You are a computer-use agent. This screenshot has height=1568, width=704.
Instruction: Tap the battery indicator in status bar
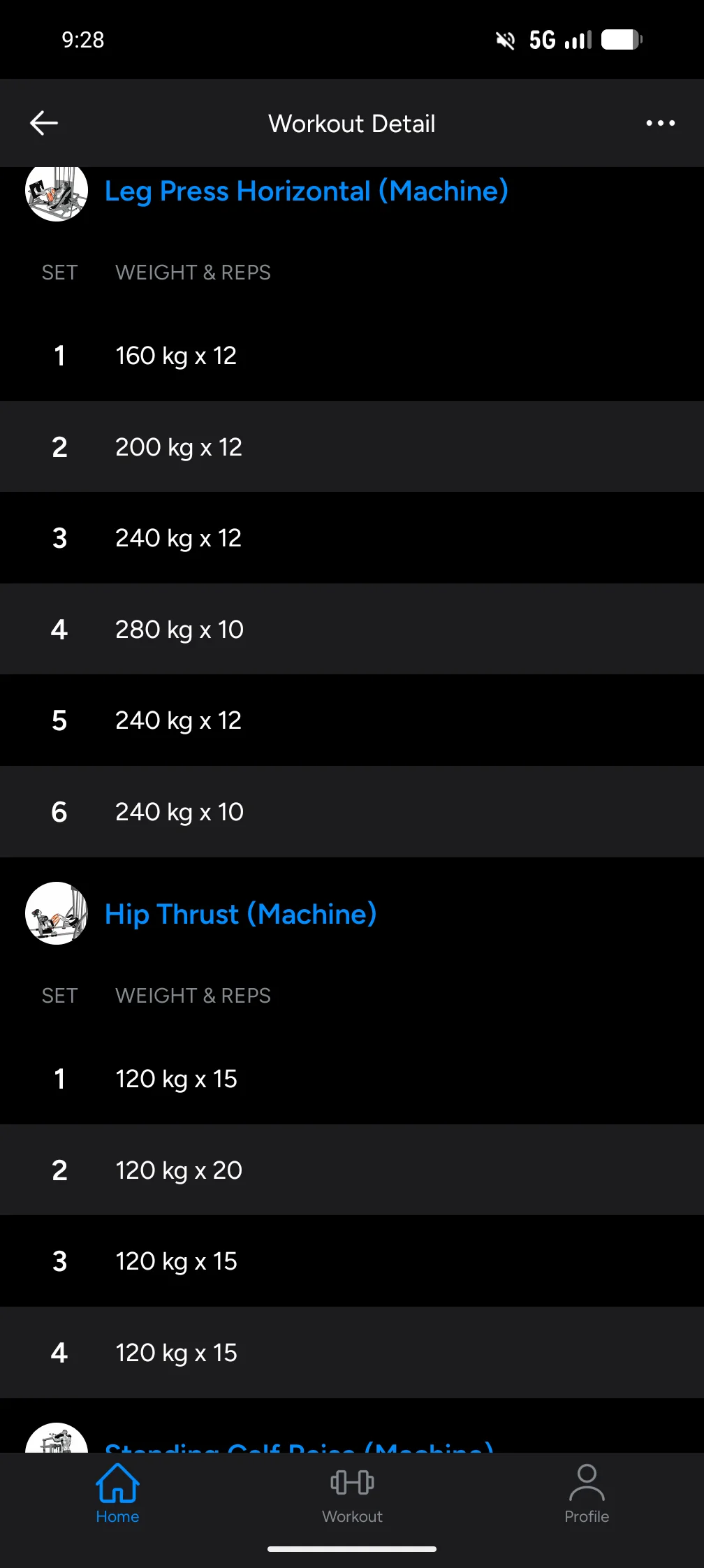click(622, 40)
